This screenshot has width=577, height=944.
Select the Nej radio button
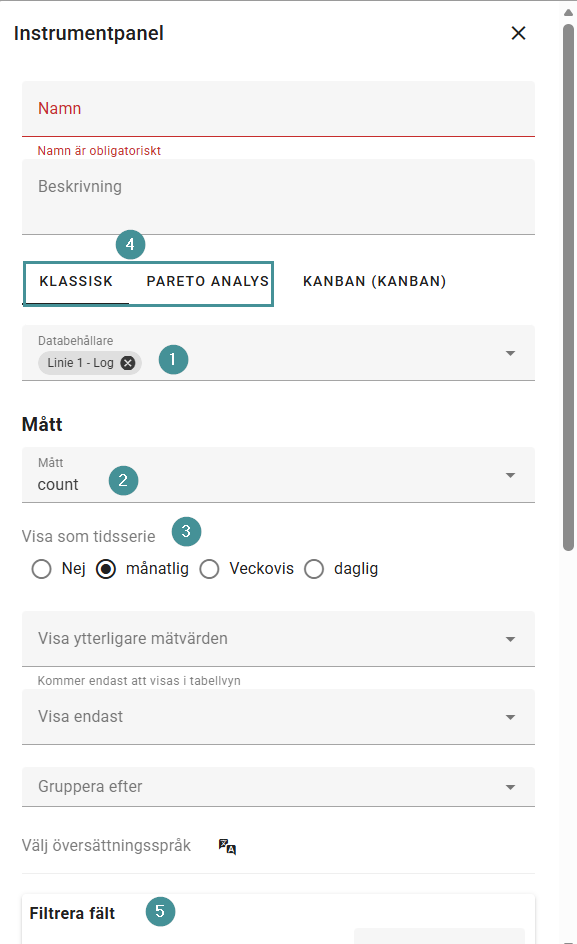pos(41,568)
